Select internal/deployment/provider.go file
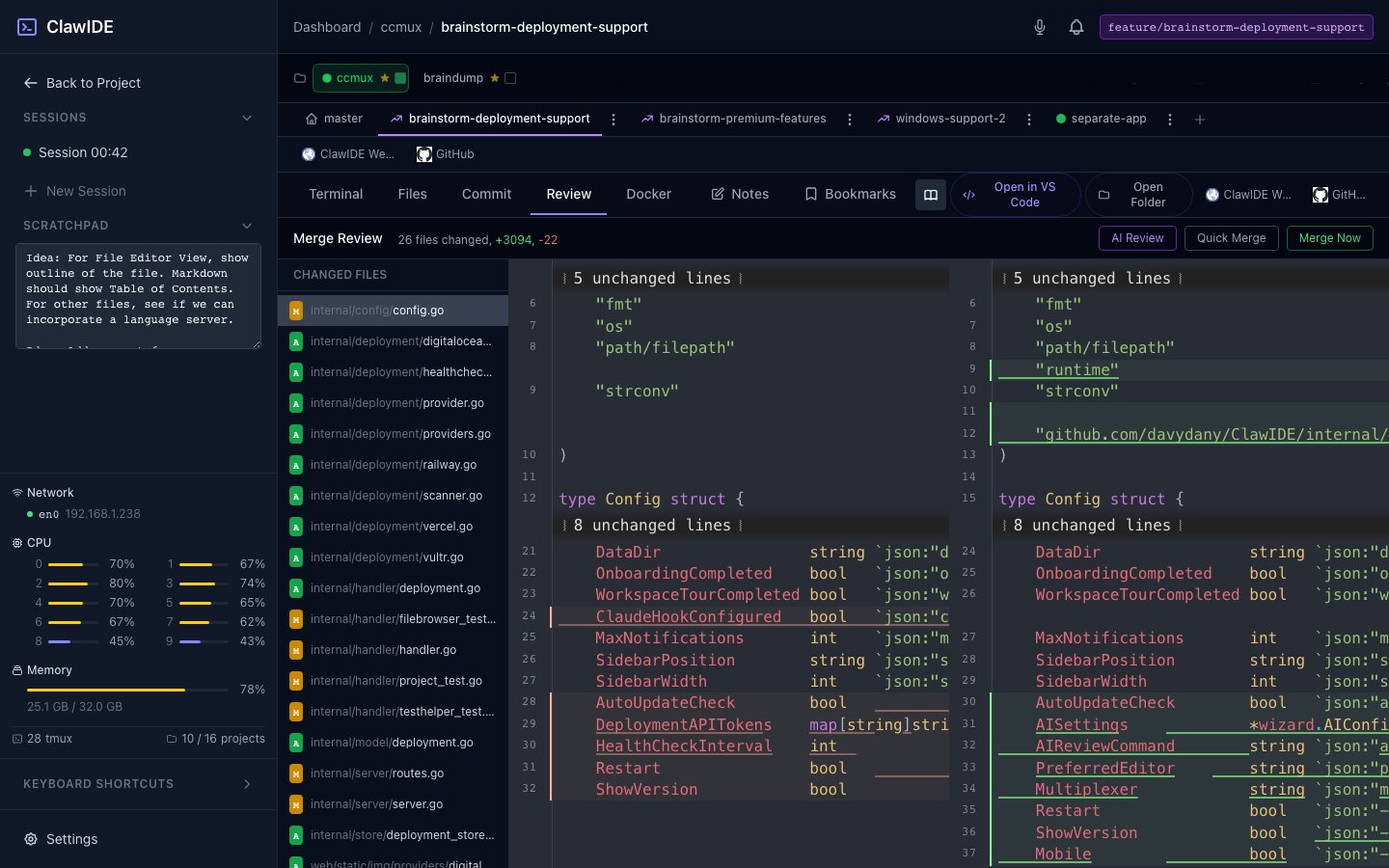The image size is (1389, 868). (x=393, y=403)
